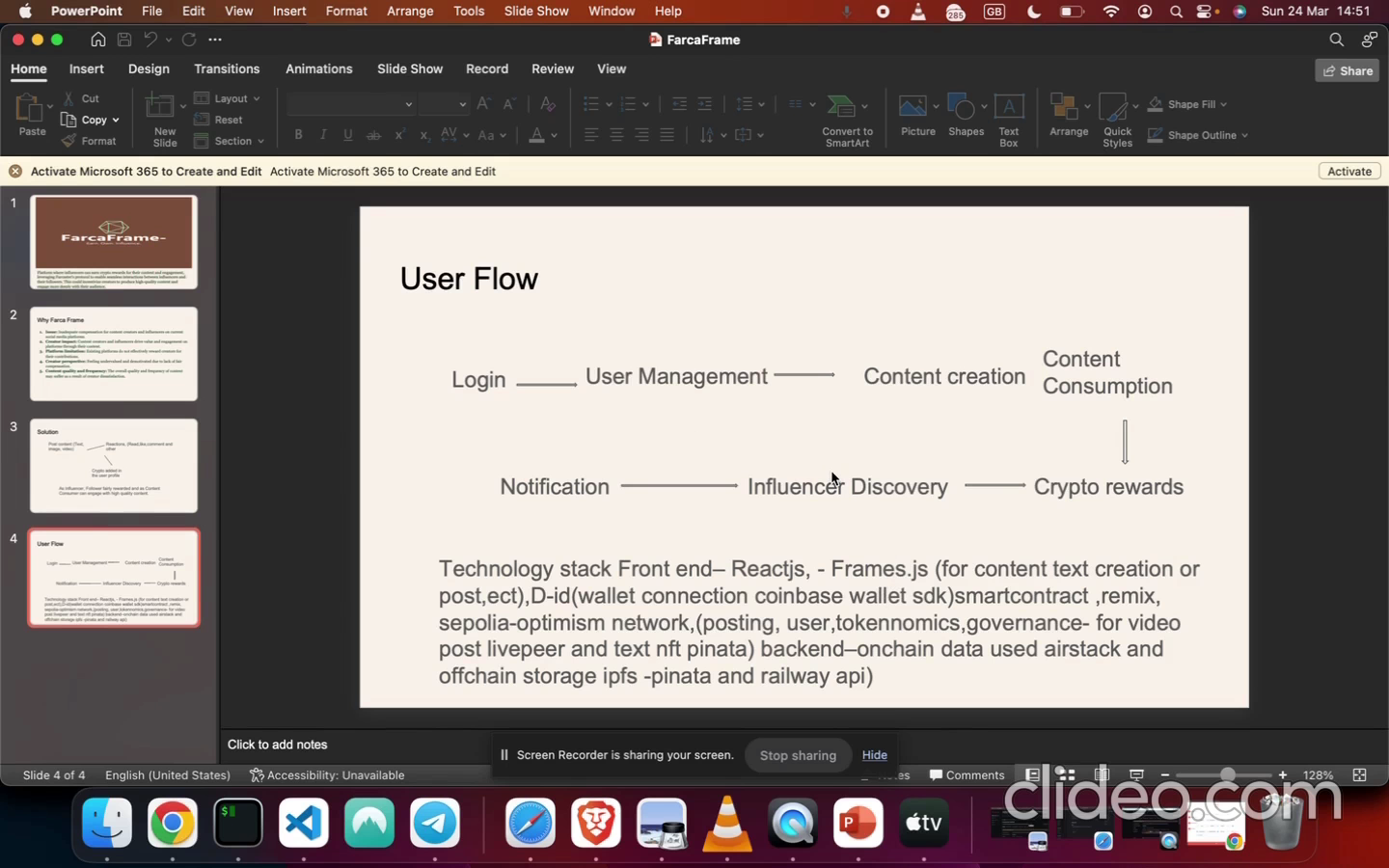1389x868 pixels.
Task: Switch to the Animations tab
Action: [x=318, y=68]
